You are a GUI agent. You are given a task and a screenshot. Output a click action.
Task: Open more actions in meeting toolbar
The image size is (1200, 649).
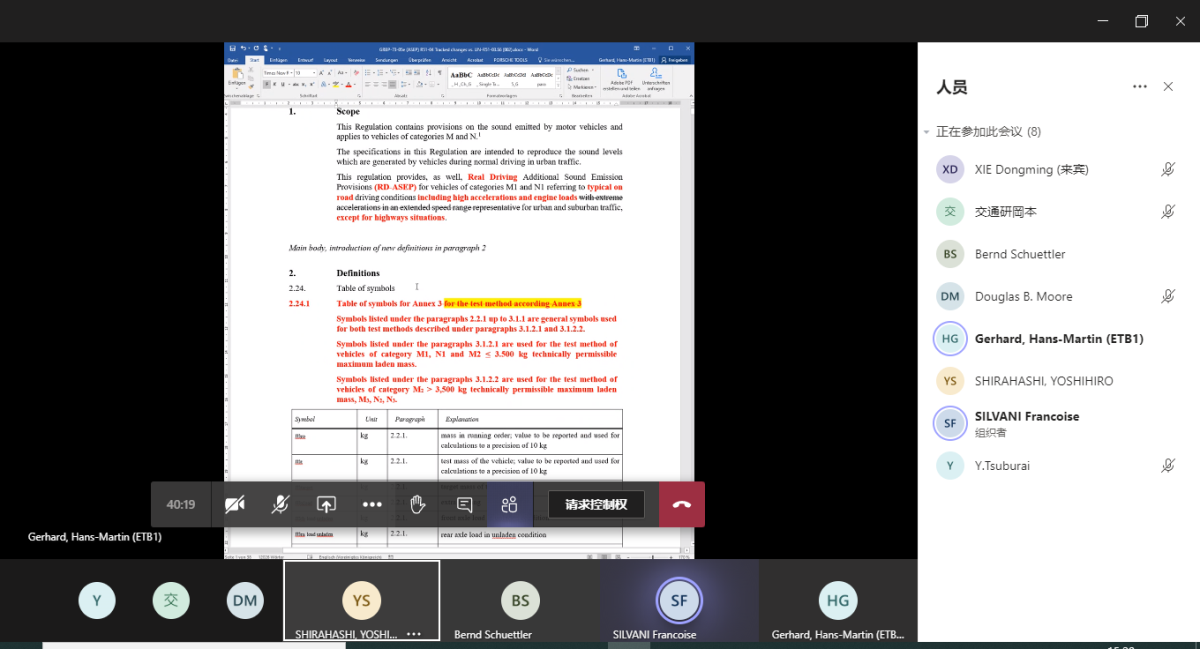(372, 504)
